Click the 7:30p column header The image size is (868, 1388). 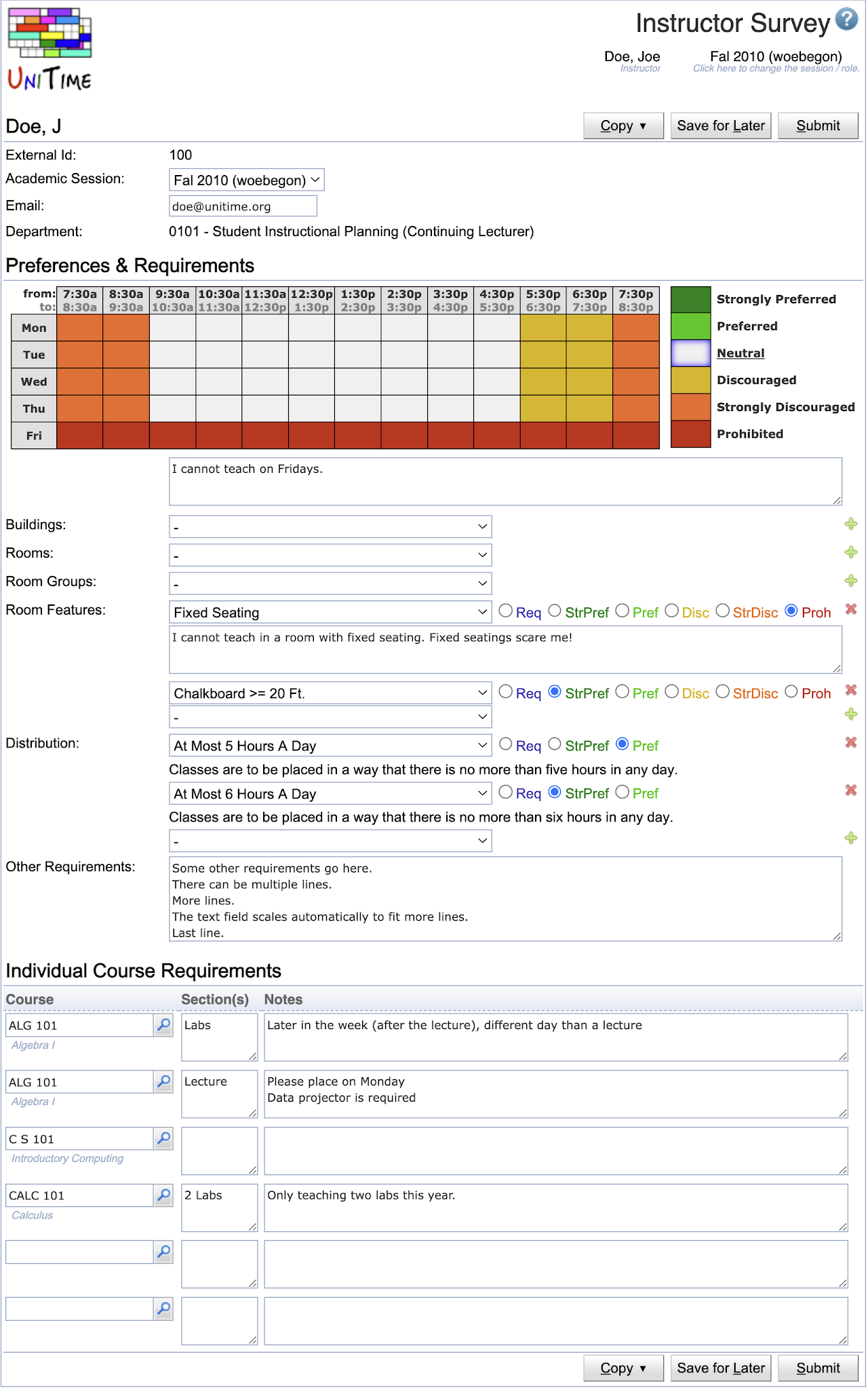[636, 300]
